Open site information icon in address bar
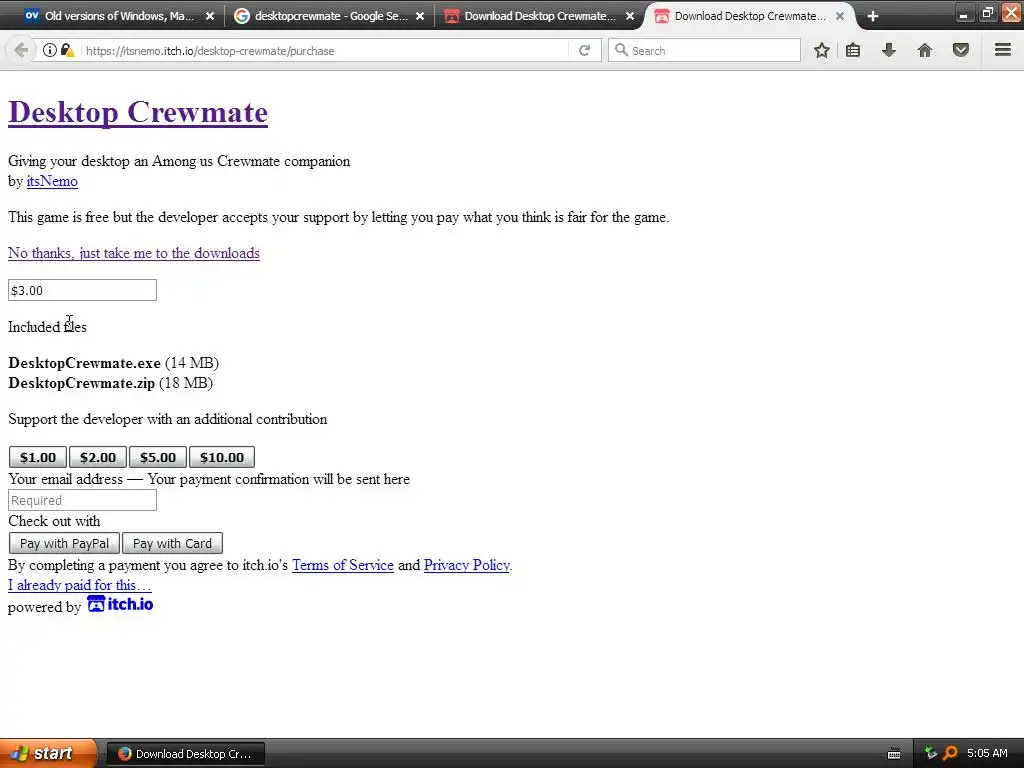This screenshot has width=1024, height=768. (50, 50)
